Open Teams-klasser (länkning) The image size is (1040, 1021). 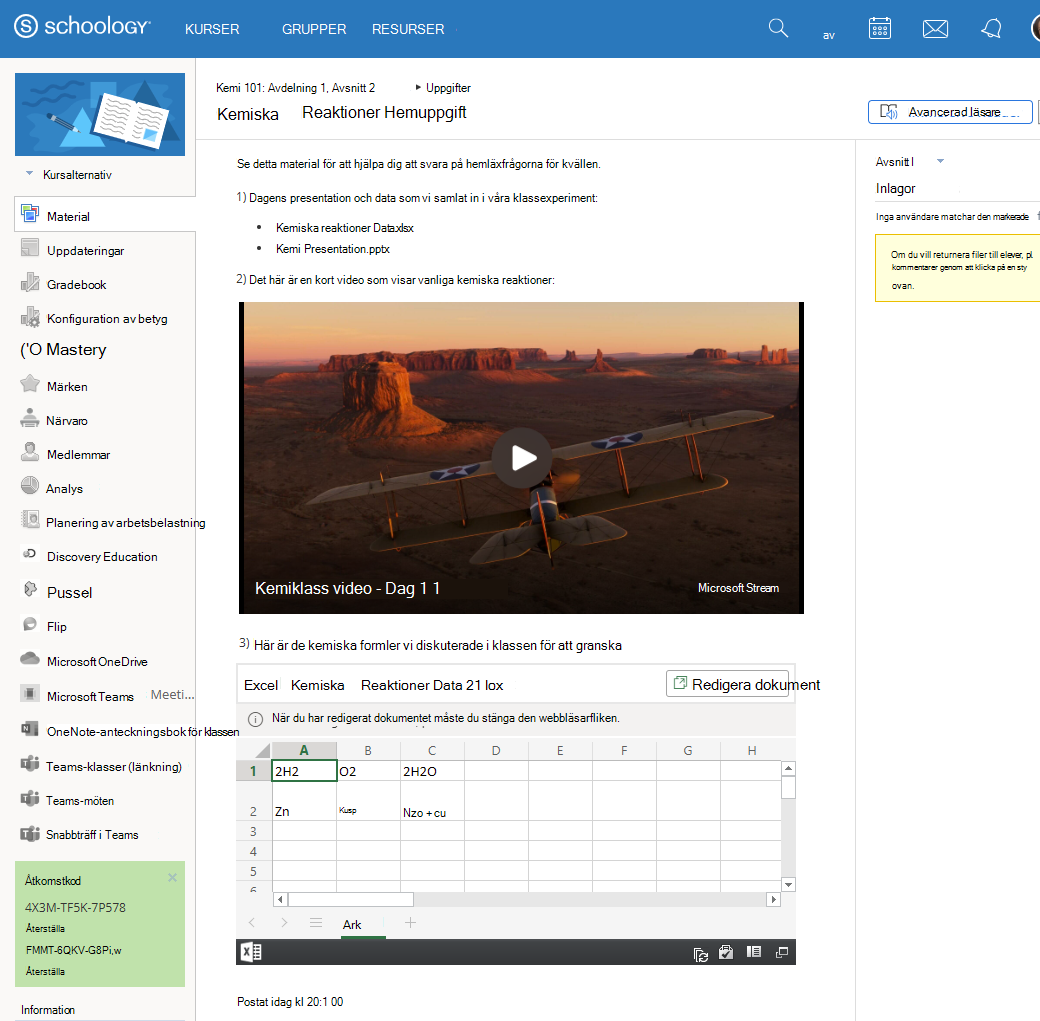(113, 766)
